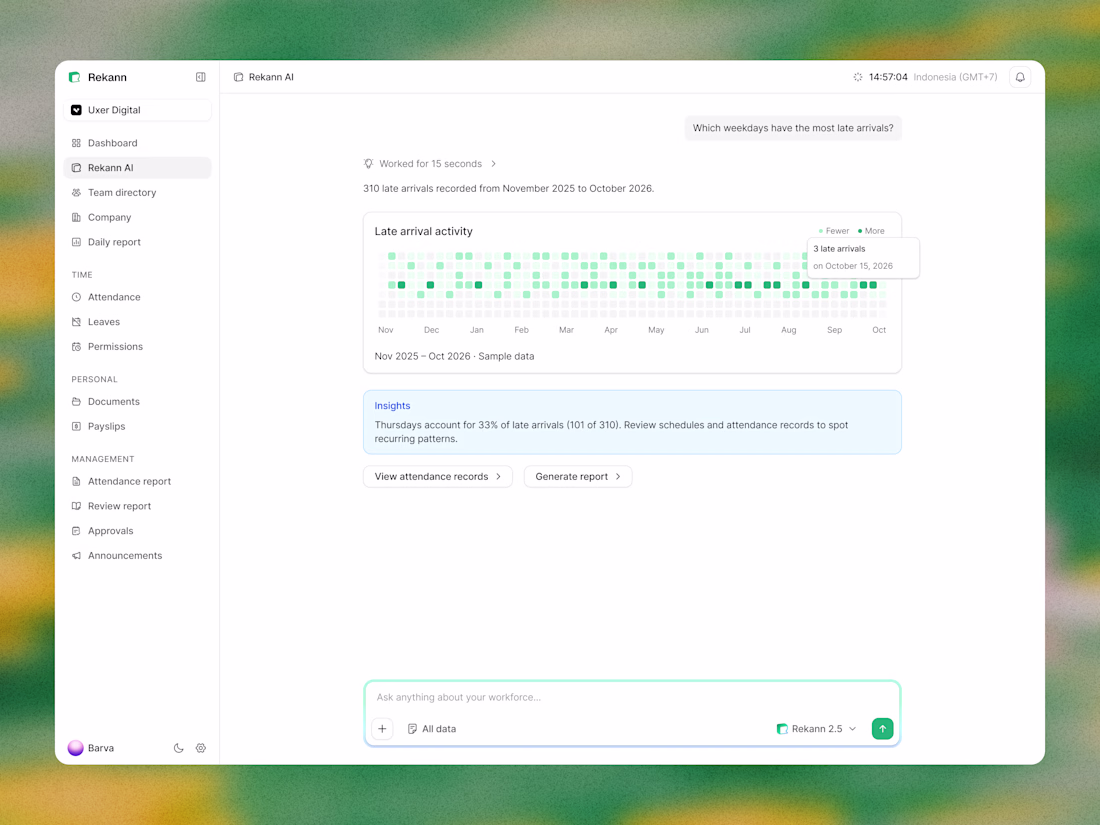Go to Dashboard in the sidebar
1100x825 pixels.
[x=138, y=143]
